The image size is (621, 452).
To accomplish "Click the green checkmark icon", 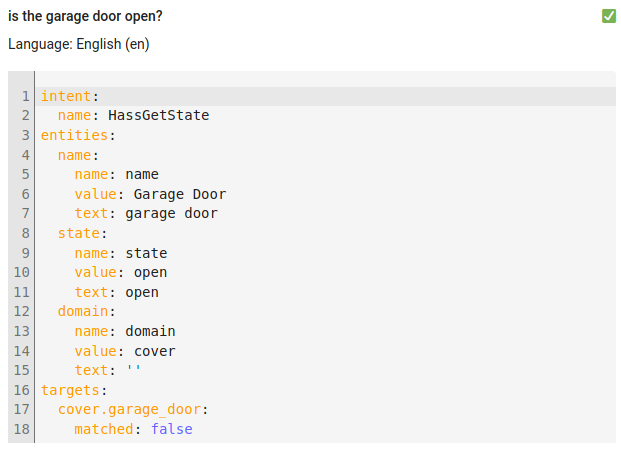I will click(x=609, y=16).
